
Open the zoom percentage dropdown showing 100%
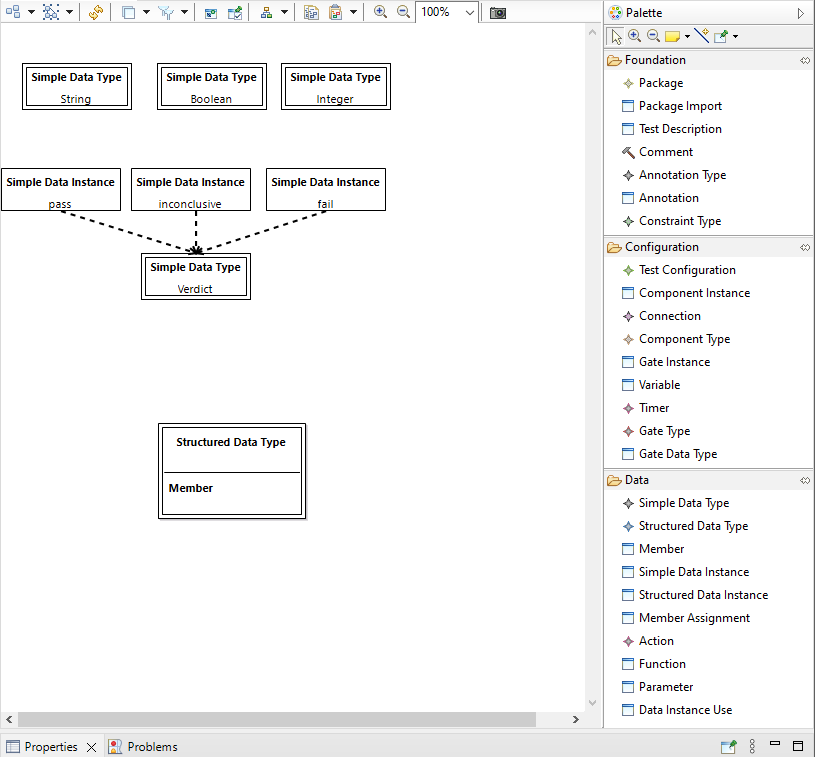pos(468,12)
